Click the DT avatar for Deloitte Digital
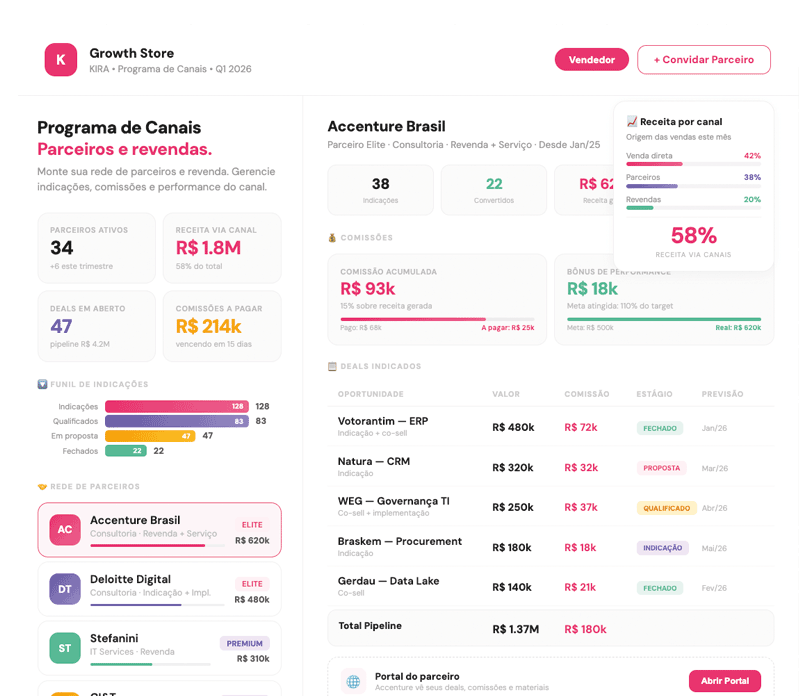This screenshot has height=696, width=810. (x=65, y=589)
